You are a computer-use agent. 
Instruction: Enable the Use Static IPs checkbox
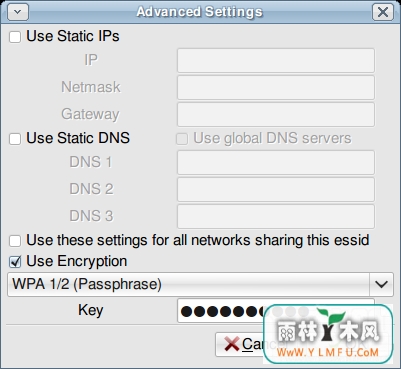(x=15, y=37)
